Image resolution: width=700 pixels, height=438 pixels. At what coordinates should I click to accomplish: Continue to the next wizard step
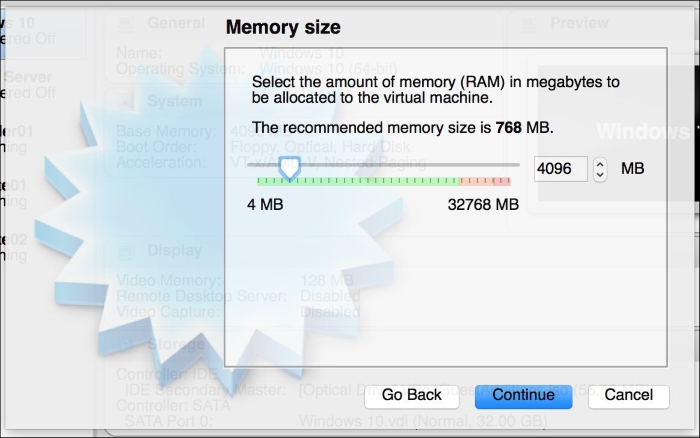pos(523,396)
